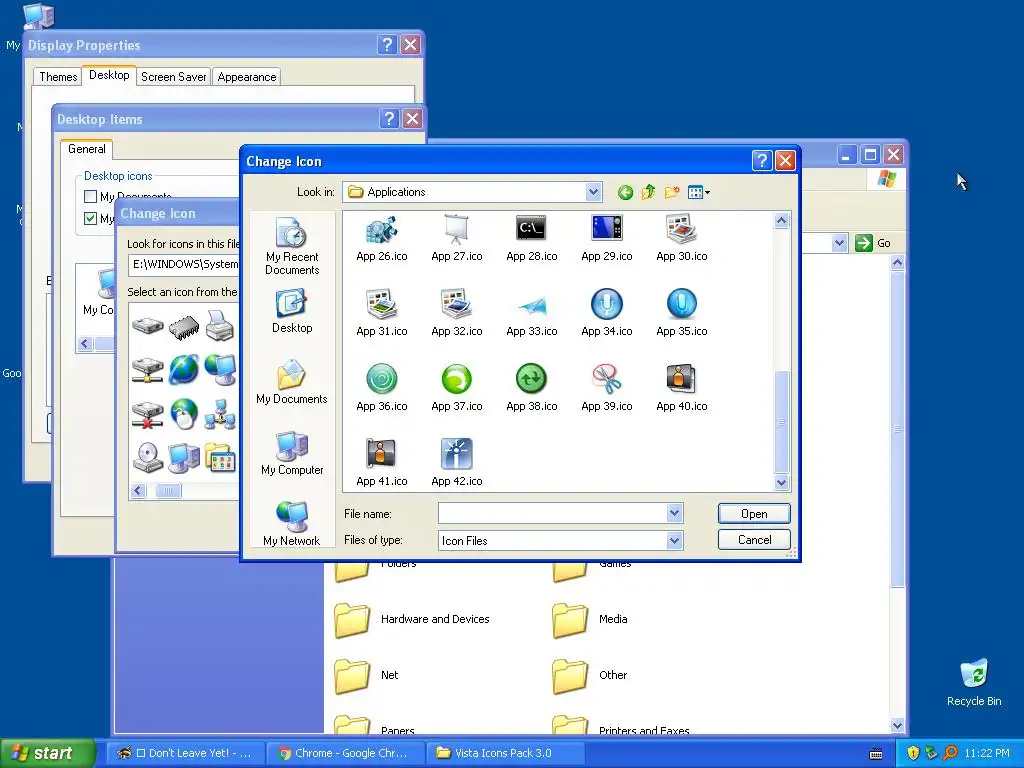Select the App 38.ico sync arrows icon
The image size is (1024, 768).
(532, 389)
